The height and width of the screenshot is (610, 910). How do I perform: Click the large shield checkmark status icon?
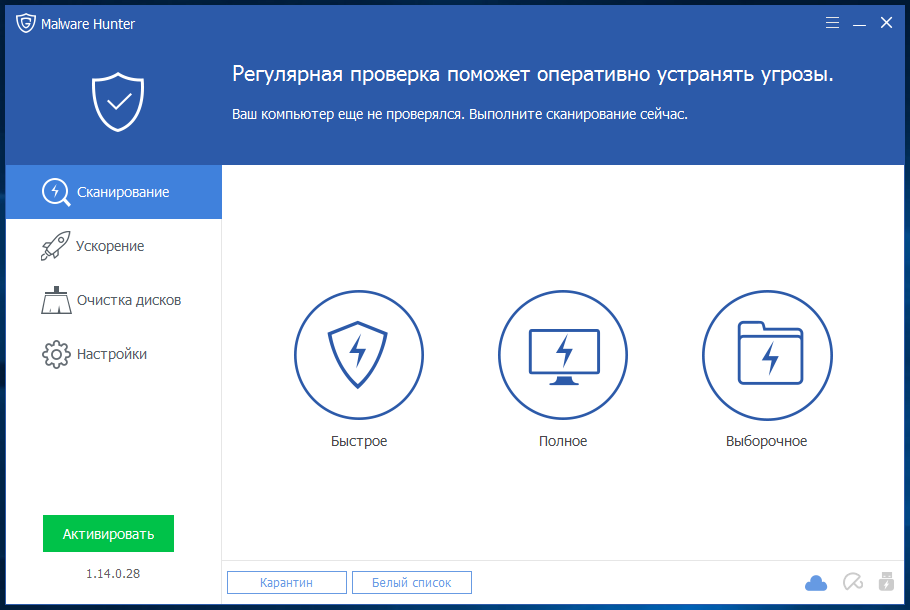click(x=118, y=101)
